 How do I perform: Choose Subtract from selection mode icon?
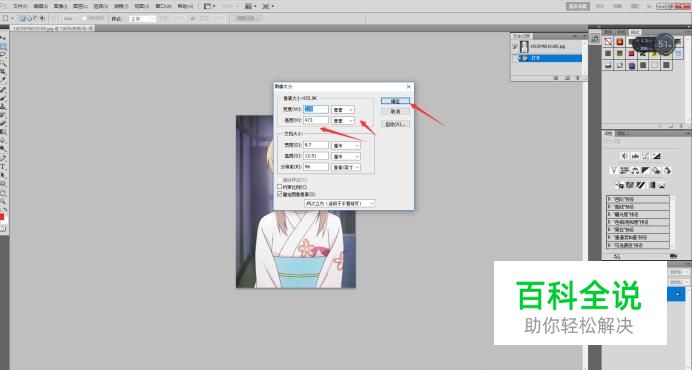click(36, 19)
